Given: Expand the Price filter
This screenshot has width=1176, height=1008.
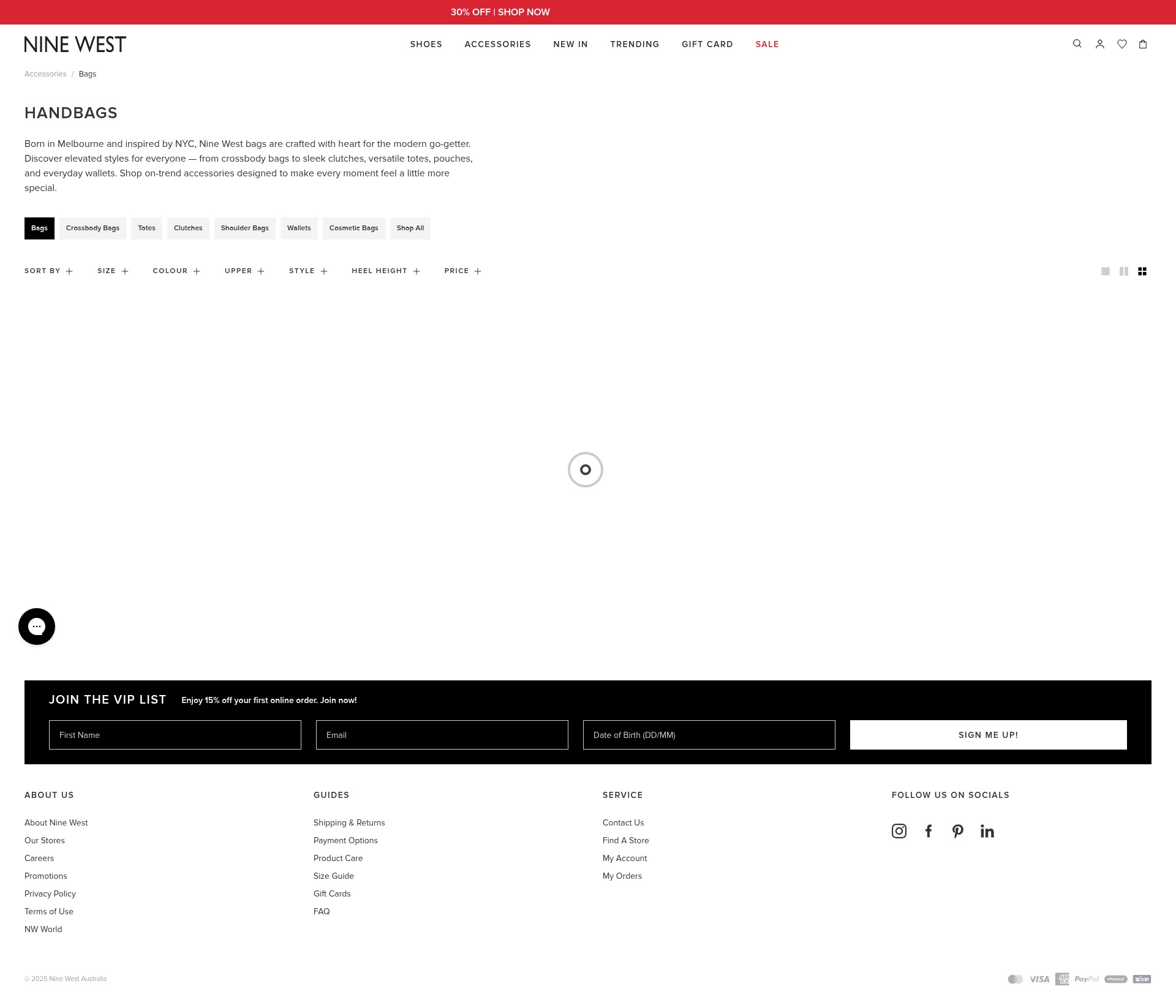Looking at the screenshot, I should click(x=463, y=271).
